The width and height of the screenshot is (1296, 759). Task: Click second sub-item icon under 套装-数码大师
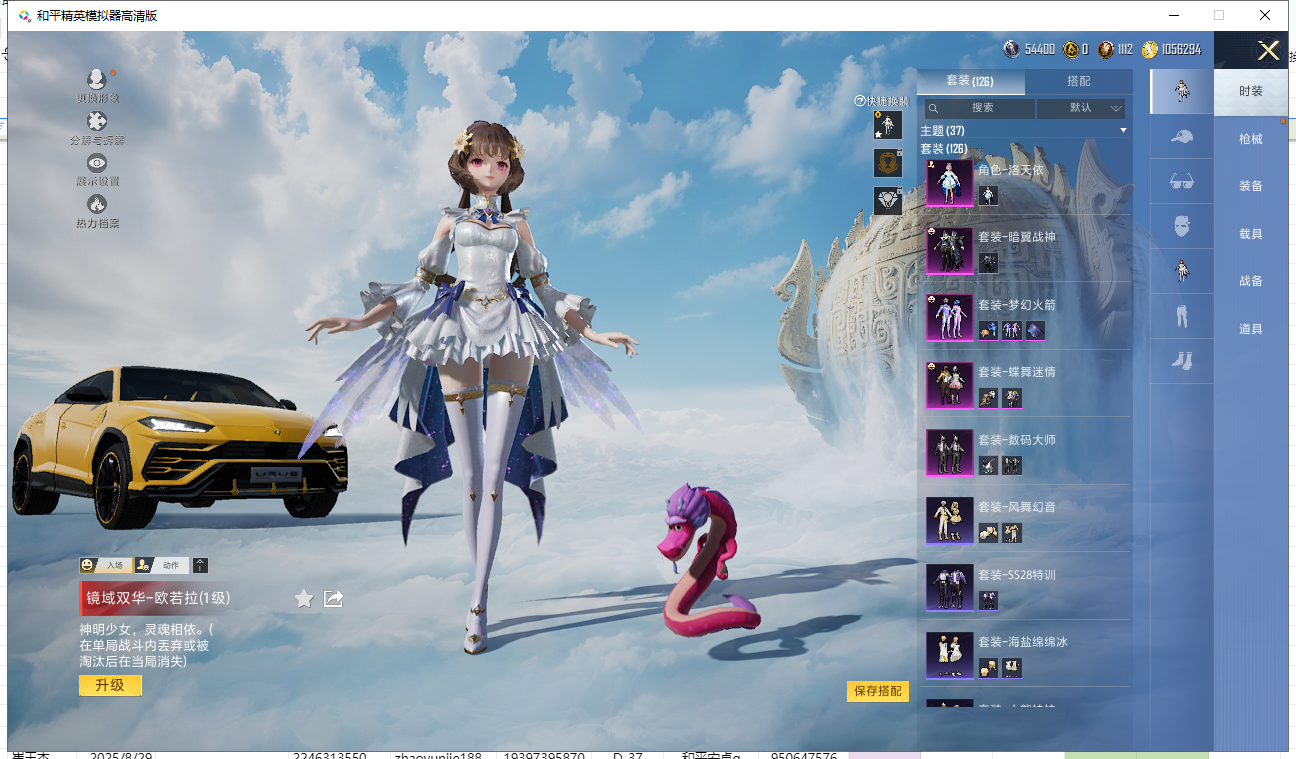point(1012,465)
